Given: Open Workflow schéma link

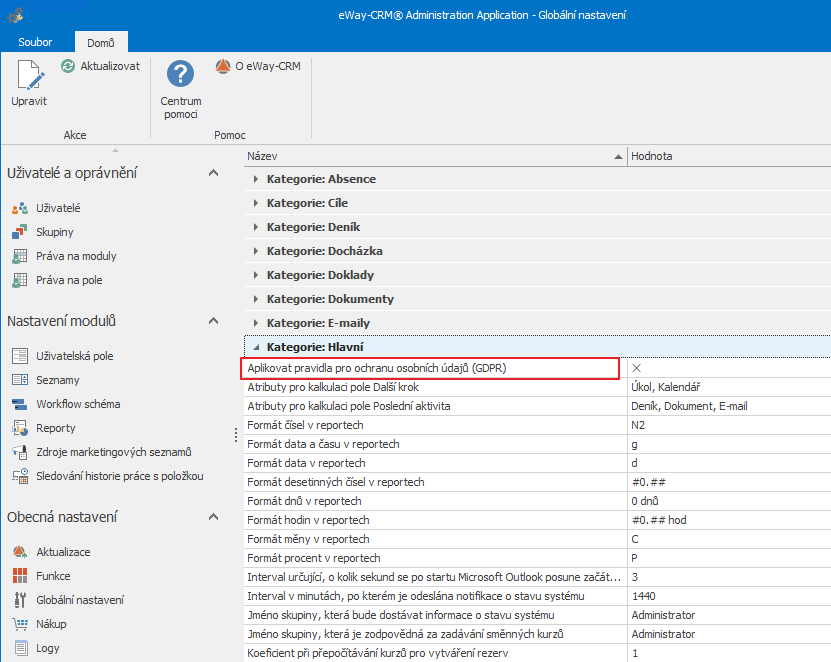Looking at the screenshot, I should click(x=78, y=404).
